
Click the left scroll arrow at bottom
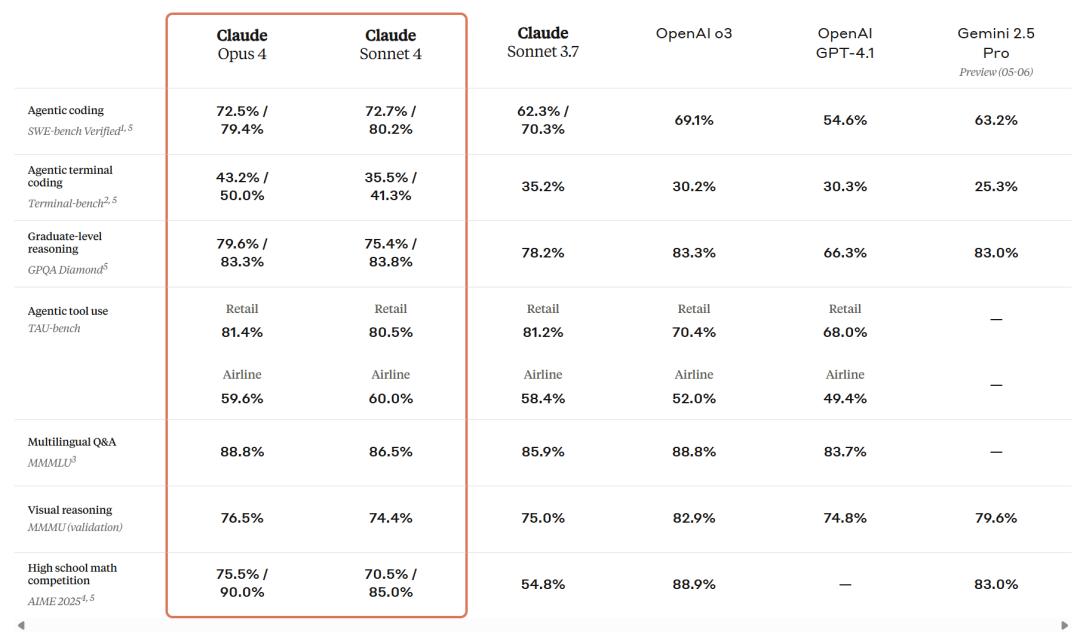tap(21, 625)
